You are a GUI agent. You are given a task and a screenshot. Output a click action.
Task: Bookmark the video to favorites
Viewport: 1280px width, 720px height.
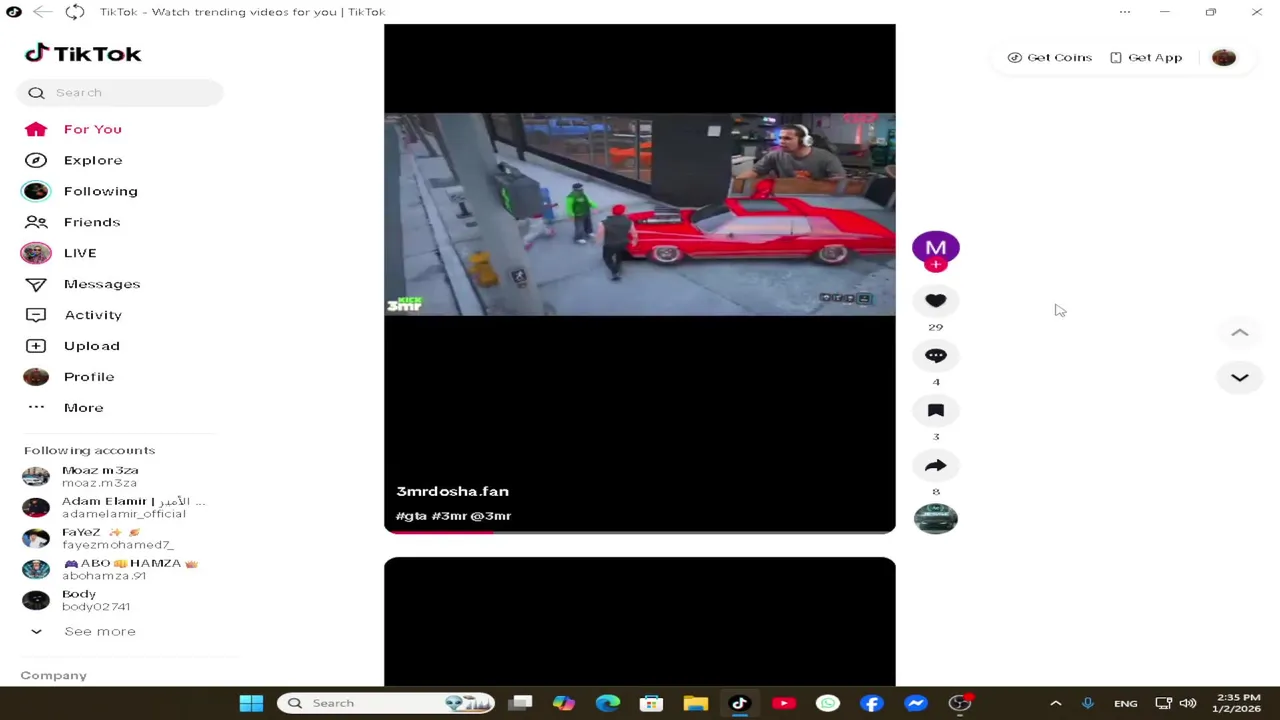935,411
